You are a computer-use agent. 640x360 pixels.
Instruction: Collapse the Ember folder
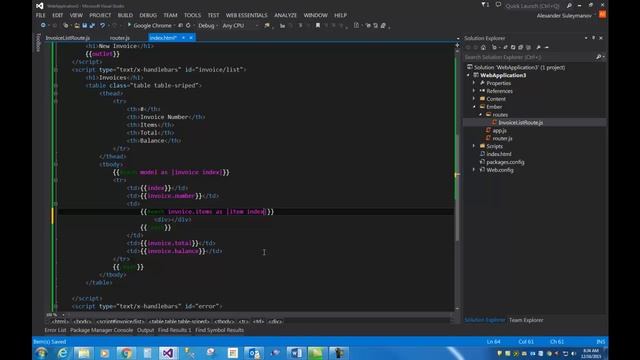tap(474, 107)
